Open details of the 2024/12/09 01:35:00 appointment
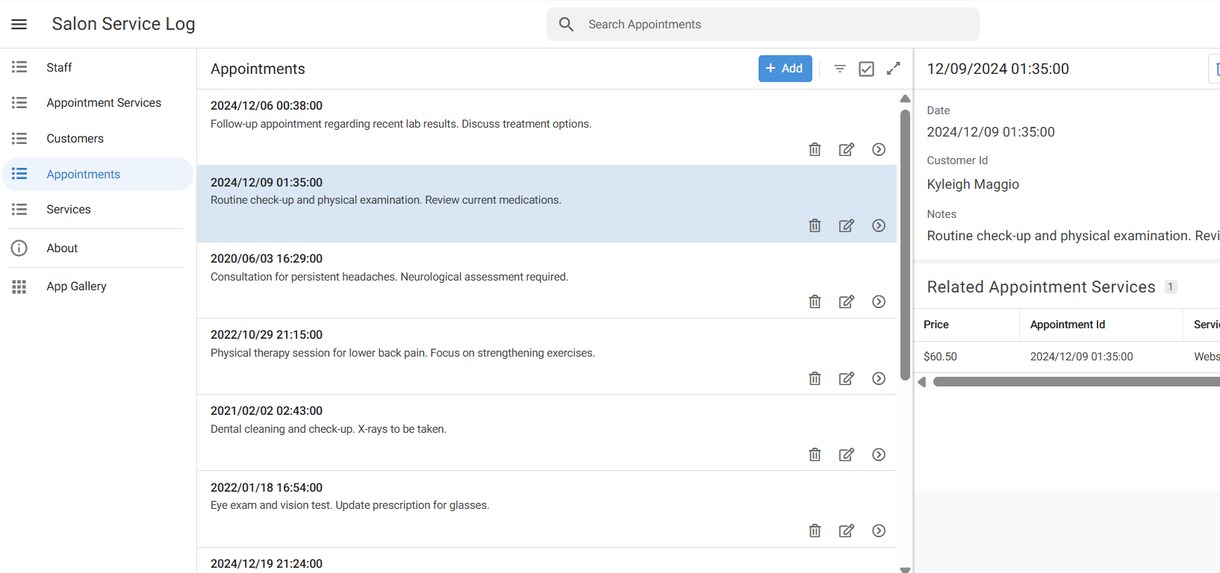 [x=879, y=225]
